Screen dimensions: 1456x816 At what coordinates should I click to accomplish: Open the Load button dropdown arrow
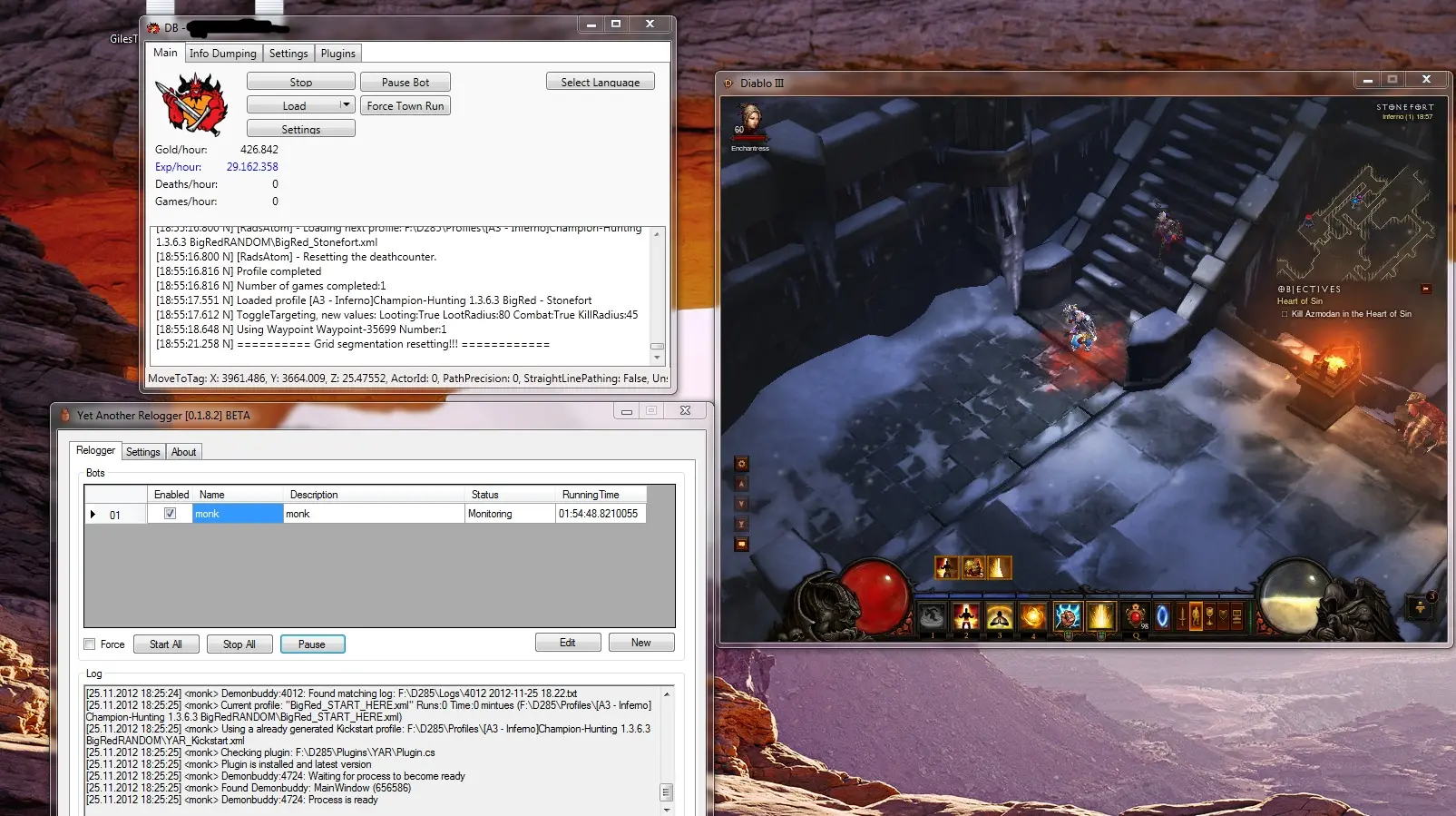pyautogui.click(x=346, y=105)
